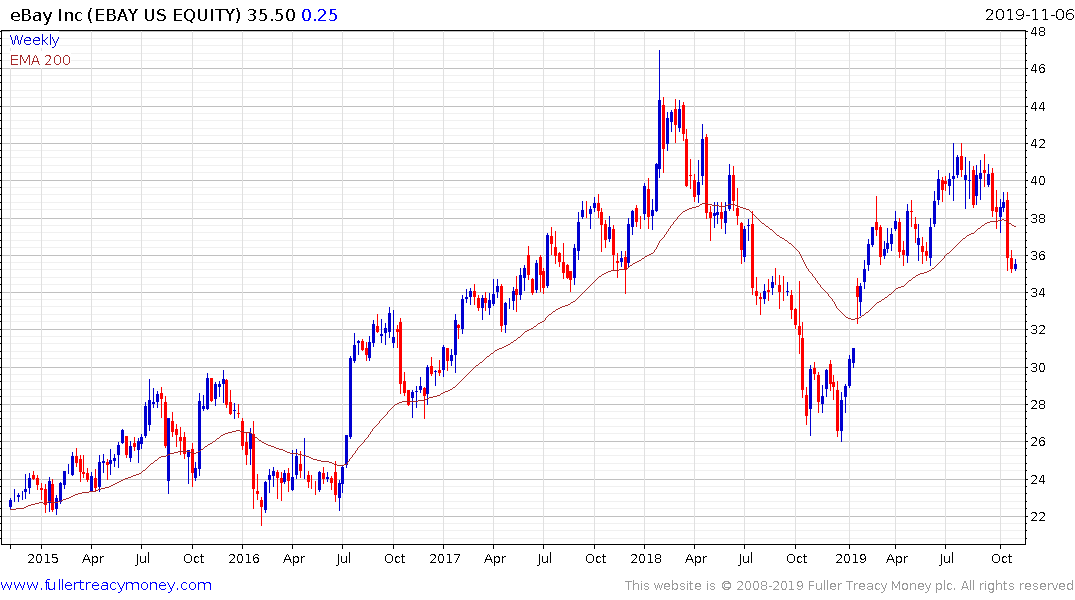Click the 48 price axis label
This screenshot has height=600, width=1075.
pyautogui.click(x=1037, y=32)
